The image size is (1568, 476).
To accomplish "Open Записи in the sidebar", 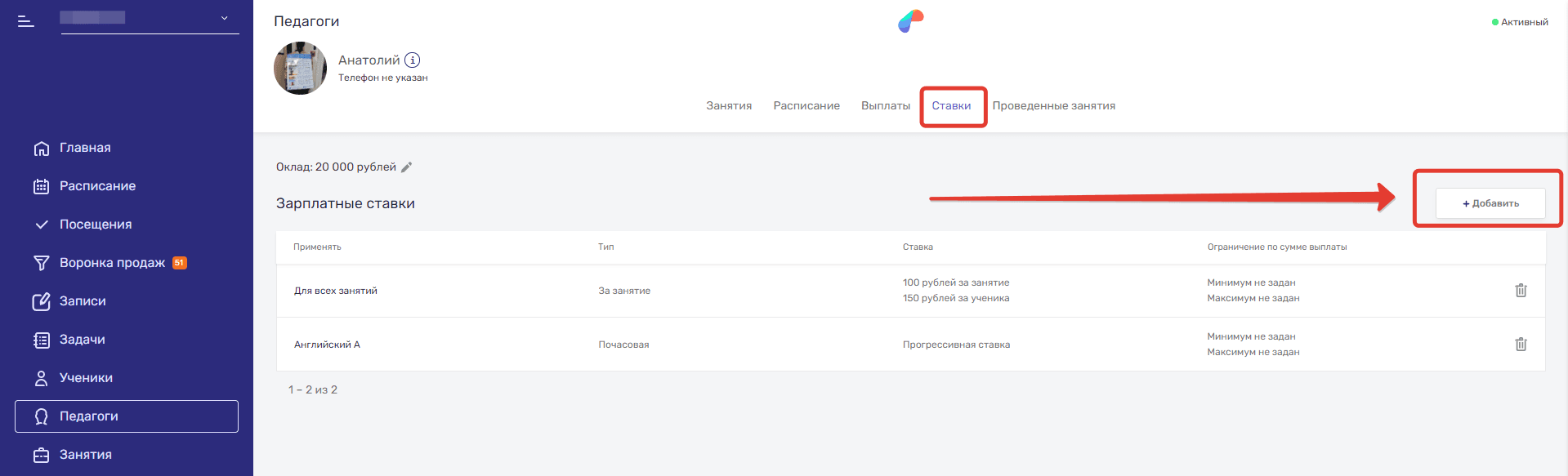I will pyautogui.click(x=83, y=301).
